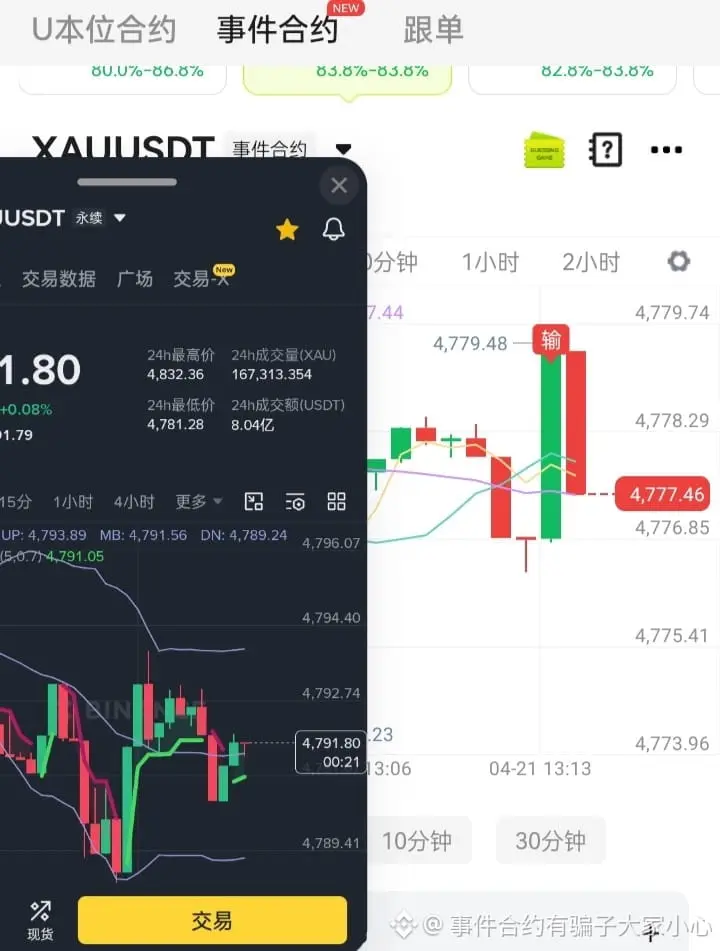The width and height of the screenshot is (720, 951).
Task: Open the help notebook question icon
Action: point(605,149)
